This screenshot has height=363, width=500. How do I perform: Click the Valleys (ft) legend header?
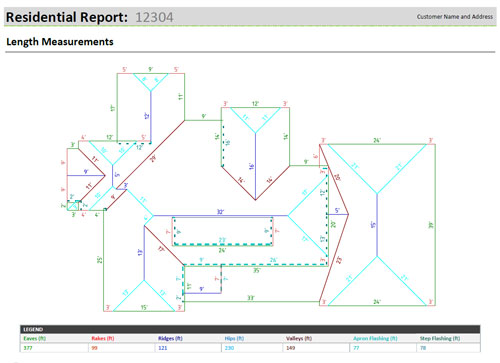pos(299,338)
